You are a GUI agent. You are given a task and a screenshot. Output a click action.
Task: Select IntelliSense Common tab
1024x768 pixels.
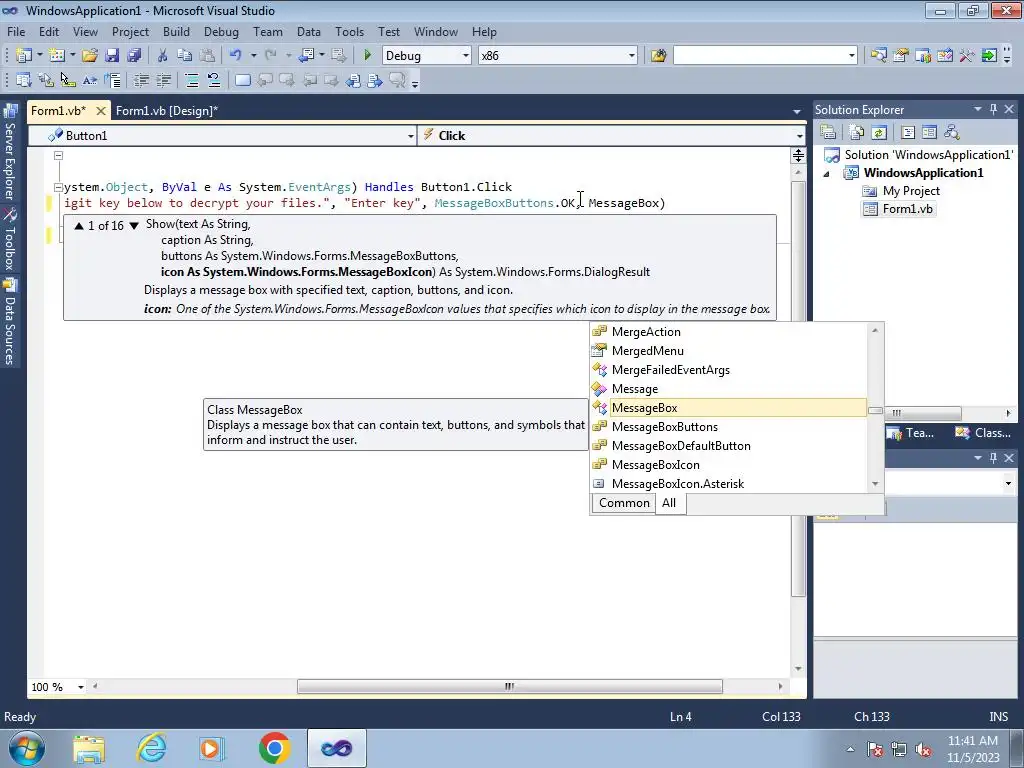pos(624,503)
